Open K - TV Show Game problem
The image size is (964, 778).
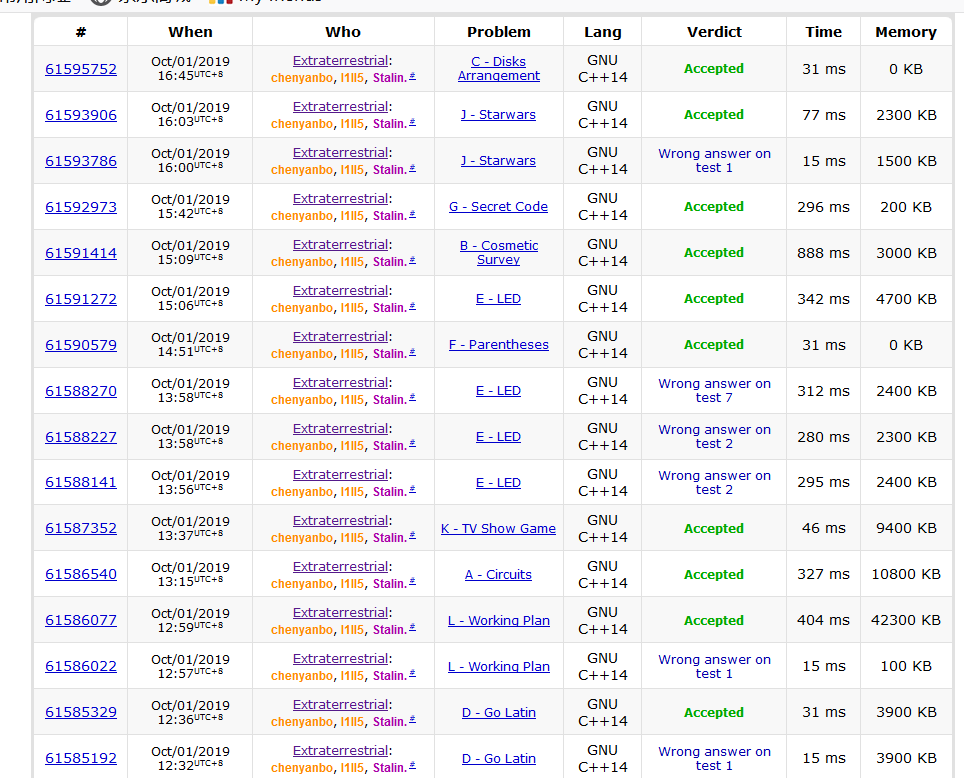(498, 529)
